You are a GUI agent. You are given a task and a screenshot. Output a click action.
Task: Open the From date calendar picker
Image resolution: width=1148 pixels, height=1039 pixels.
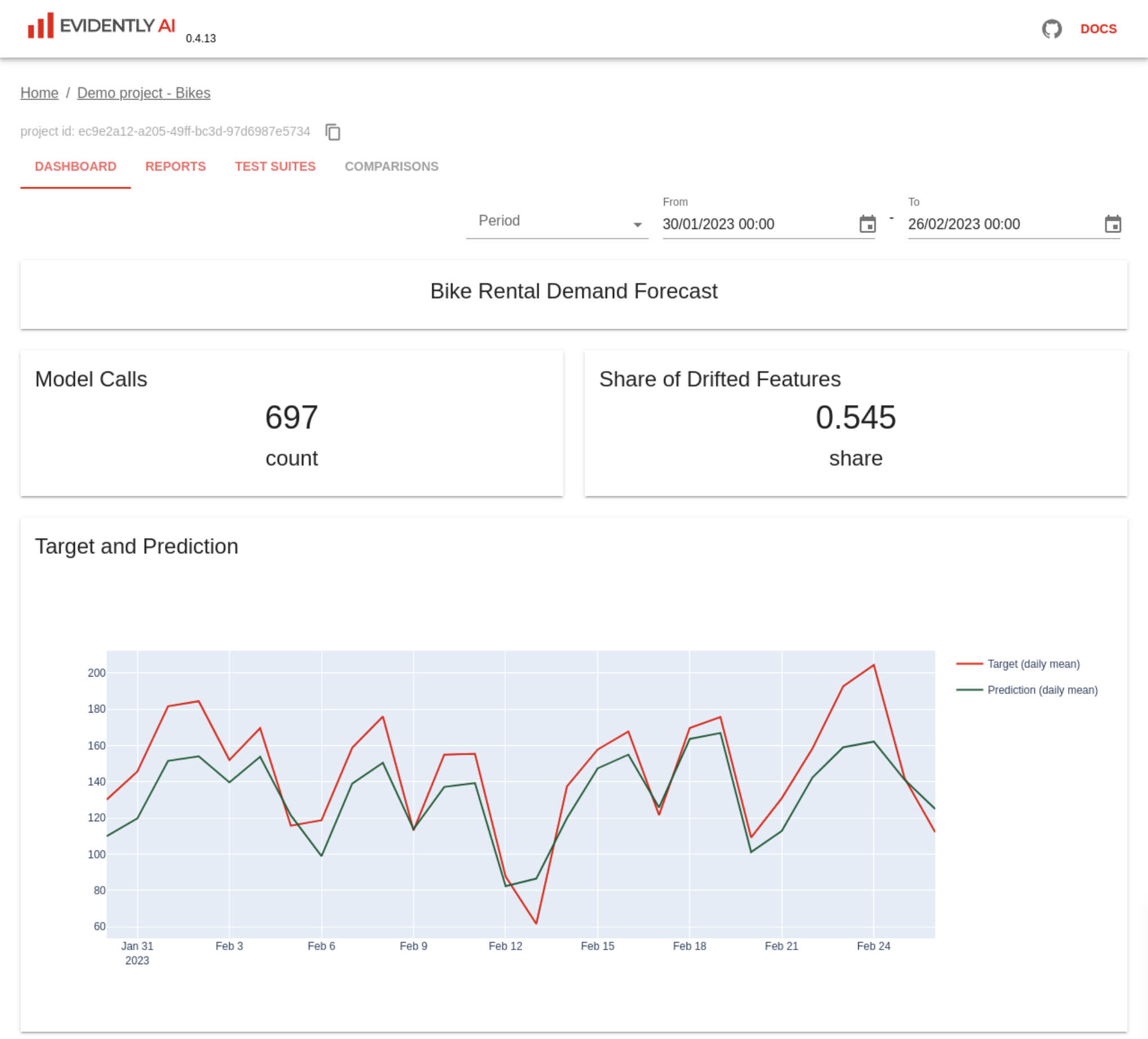[x=867, y=224]
